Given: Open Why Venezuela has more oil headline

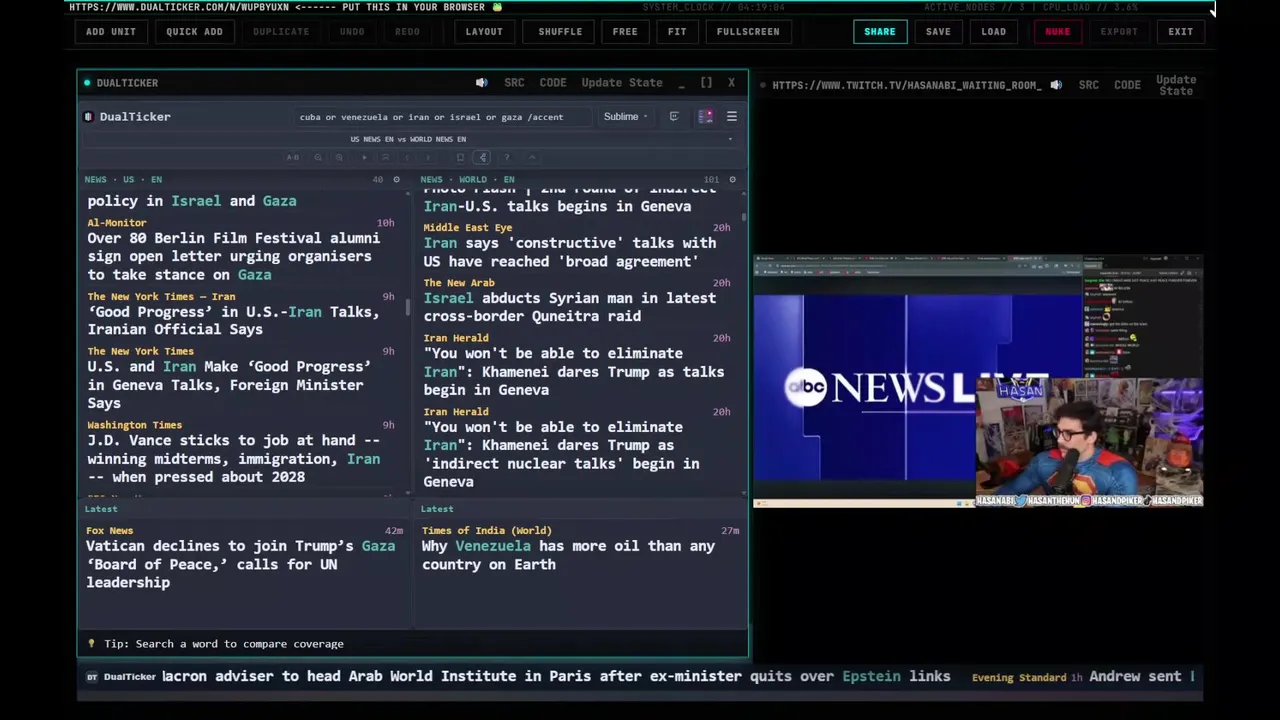Looking at the screenshot, I should pyautogui.click(x=568, y=555).
